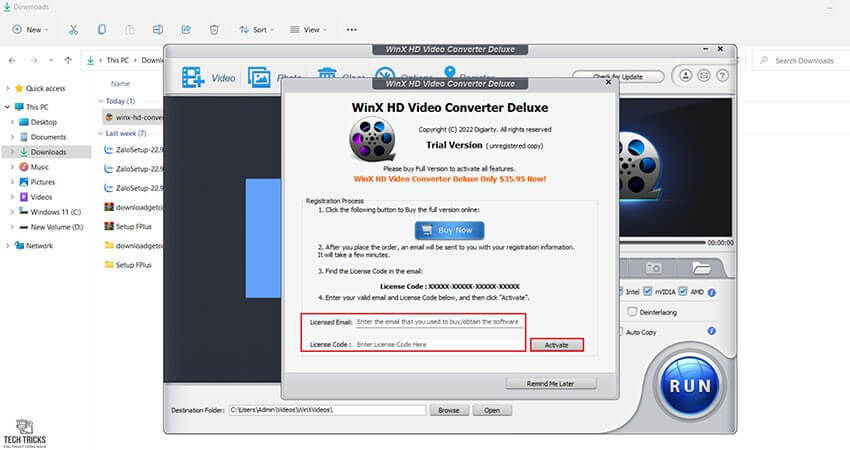Open the Video add icon in WinX toolbar
This screenshot has width=850, height=450.
tap(193, 78)
